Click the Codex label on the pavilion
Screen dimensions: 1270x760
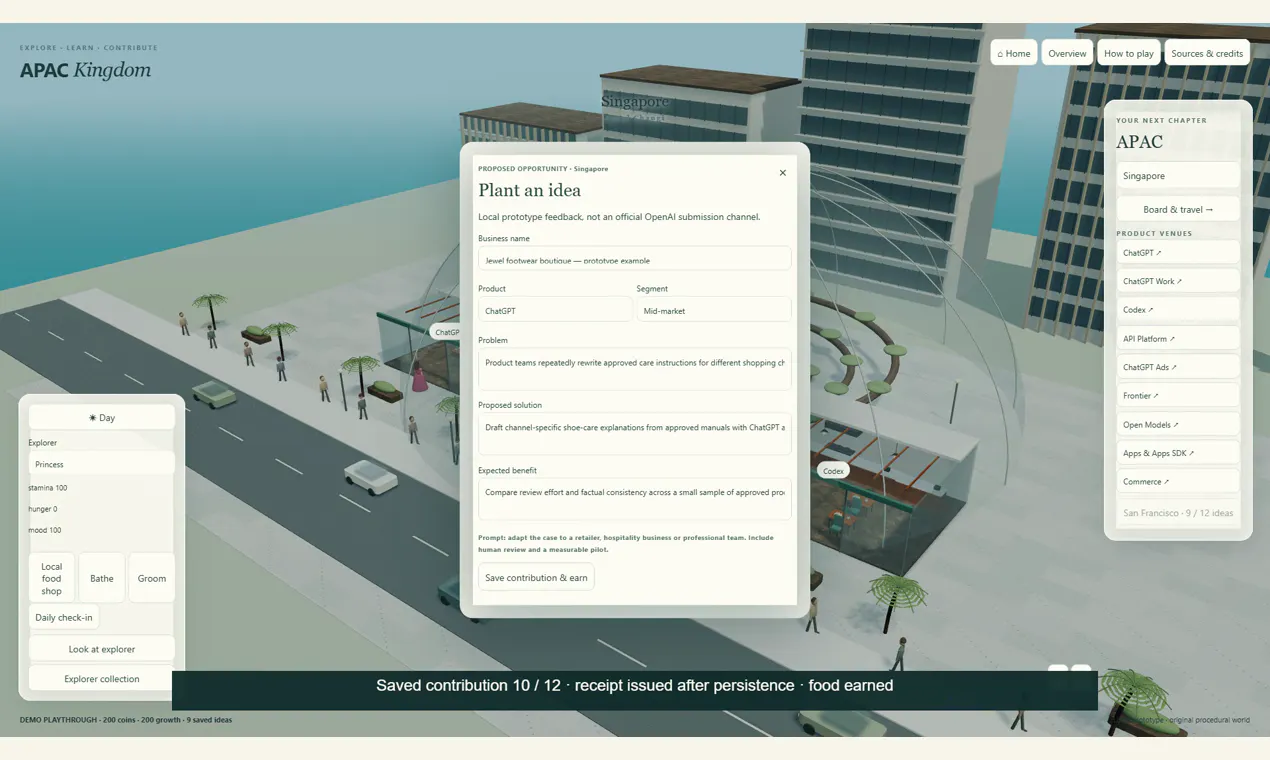(x=834, y=470)
